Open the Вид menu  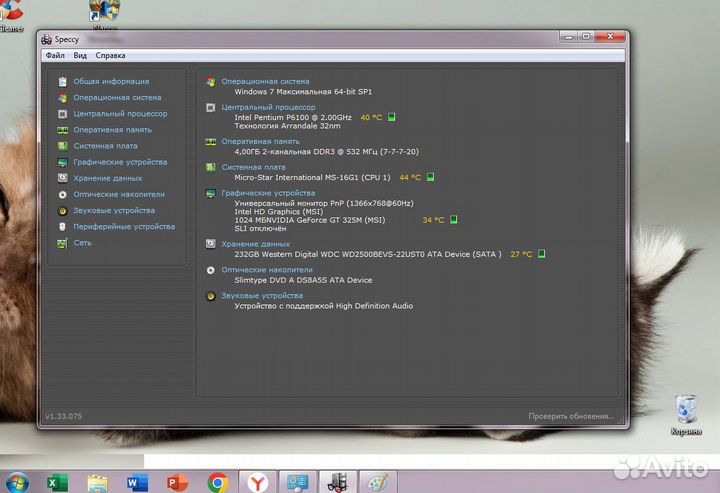80,56
